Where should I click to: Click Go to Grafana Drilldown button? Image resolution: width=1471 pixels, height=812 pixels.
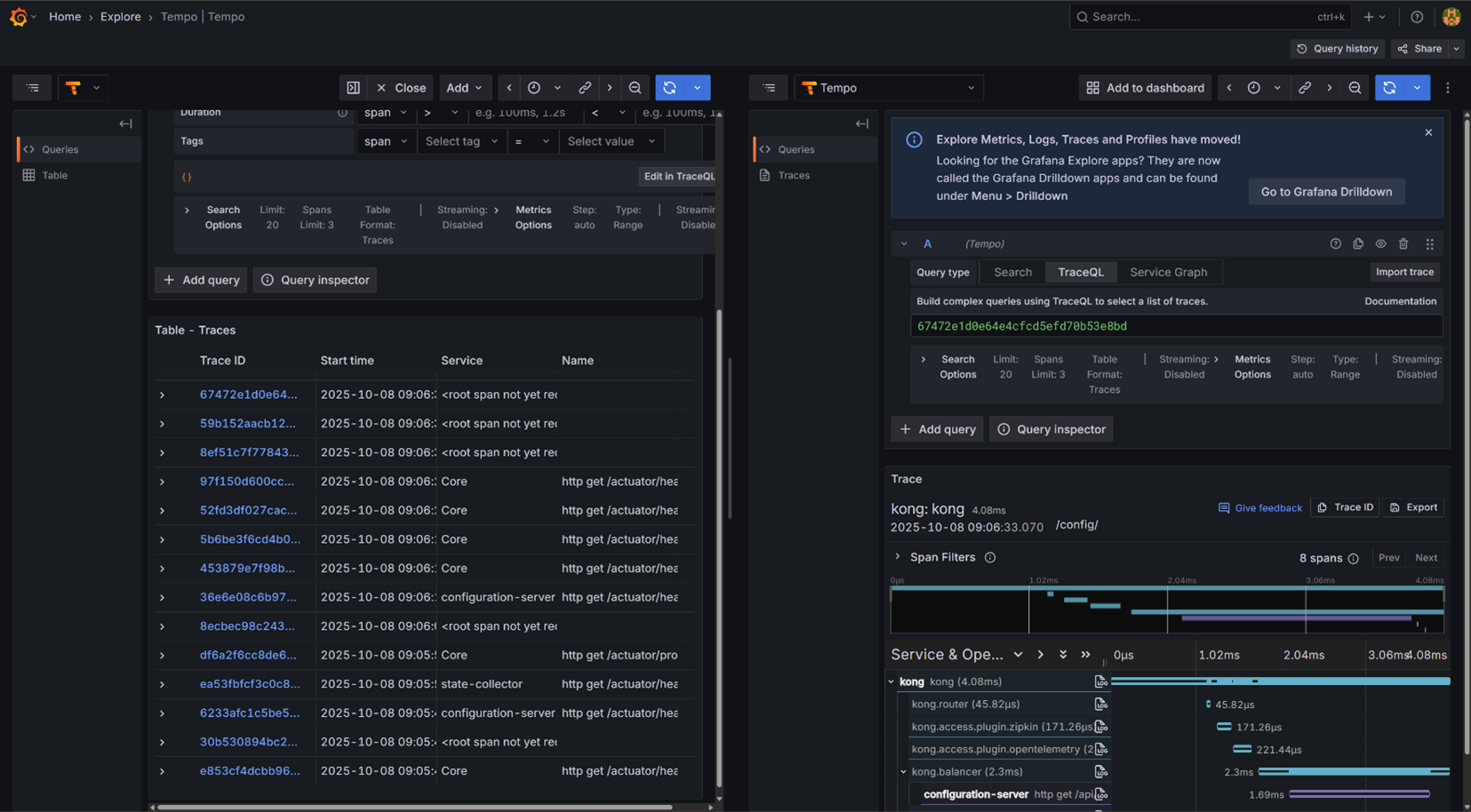coord(1326,192)
